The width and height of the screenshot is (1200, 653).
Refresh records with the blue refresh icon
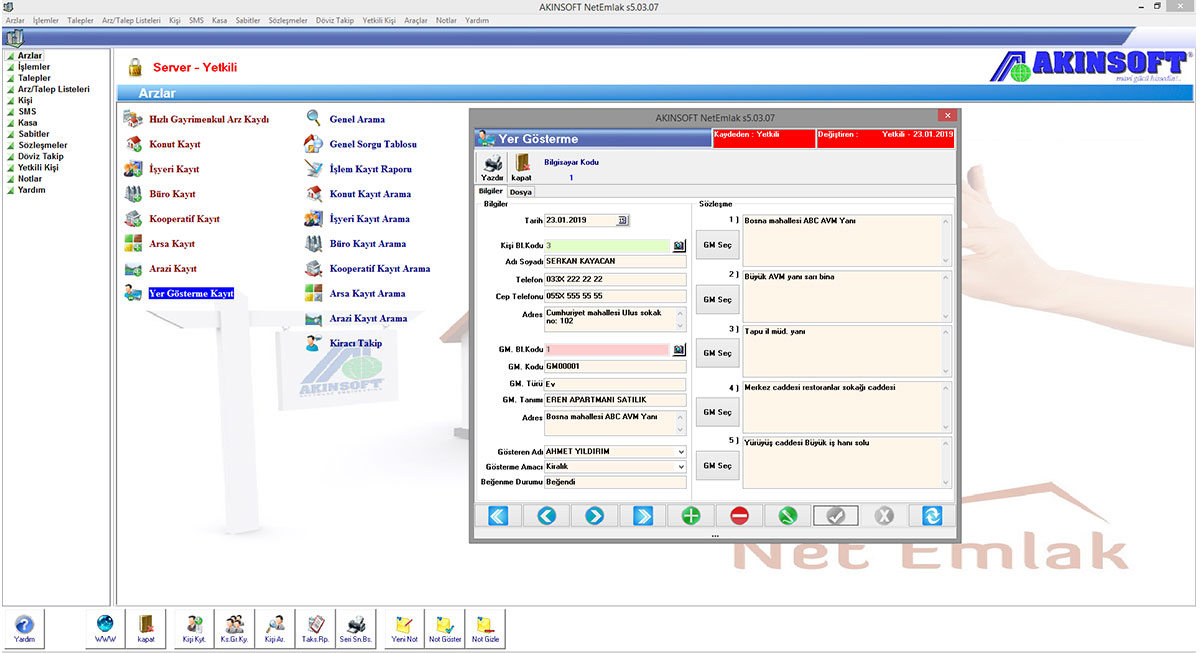click(931, 515)
